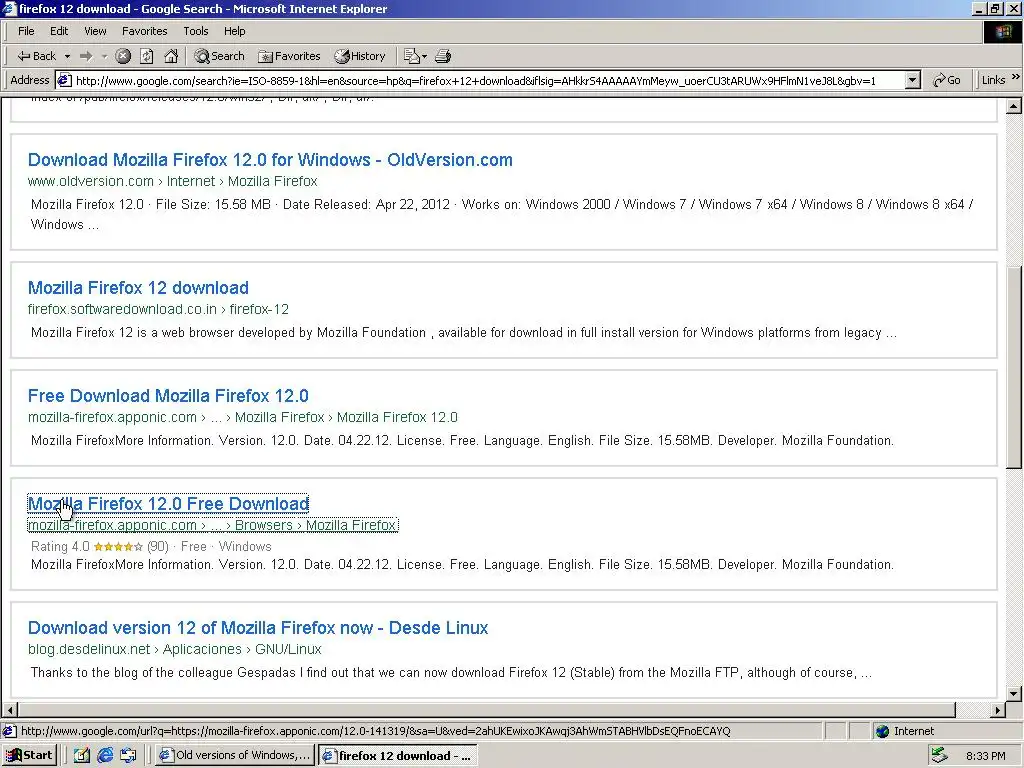Click the 'firefox.softwaredownload.co.in › firefox-12' breadcrumb text
The image size is (1024, 768).
pos(158,309)
